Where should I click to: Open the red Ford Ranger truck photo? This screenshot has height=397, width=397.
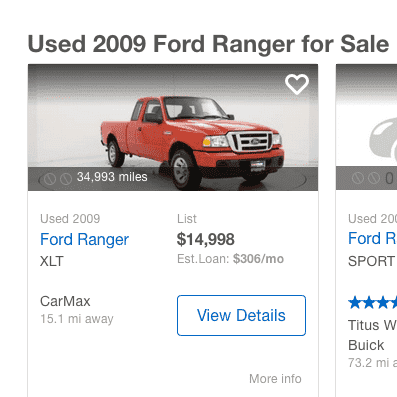point(173,127)
